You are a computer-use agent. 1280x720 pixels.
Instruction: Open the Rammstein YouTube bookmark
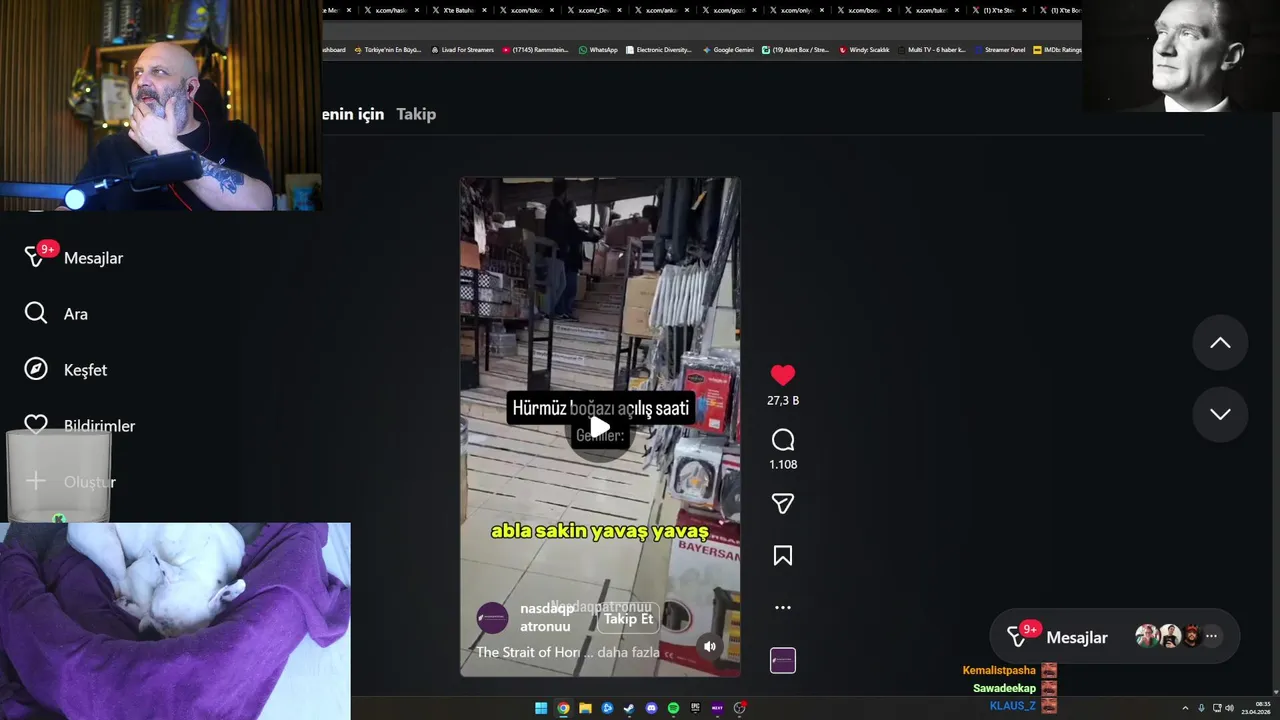point(536,50)
